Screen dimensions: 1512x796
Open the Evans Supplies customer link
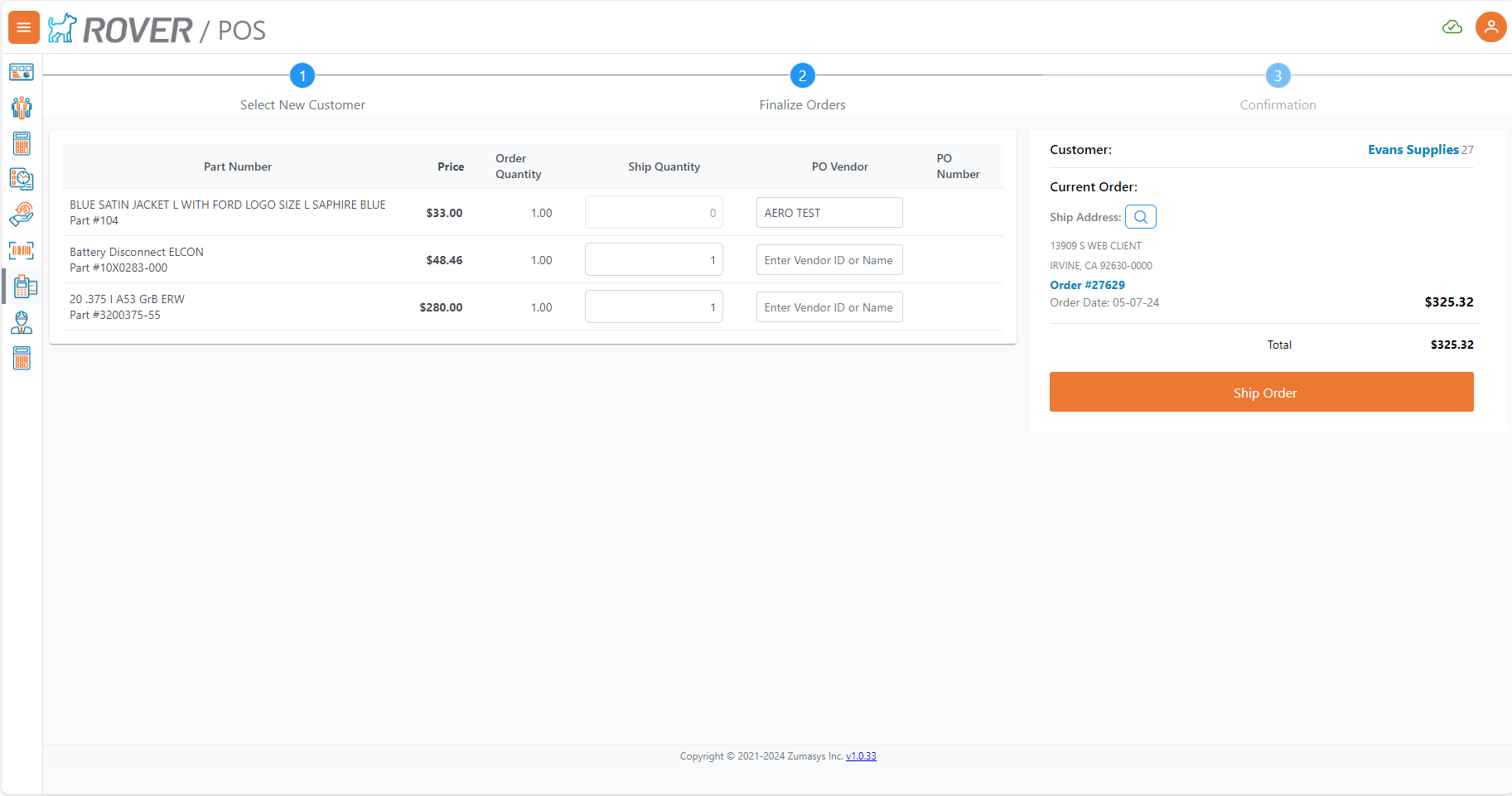[1413, 149]
